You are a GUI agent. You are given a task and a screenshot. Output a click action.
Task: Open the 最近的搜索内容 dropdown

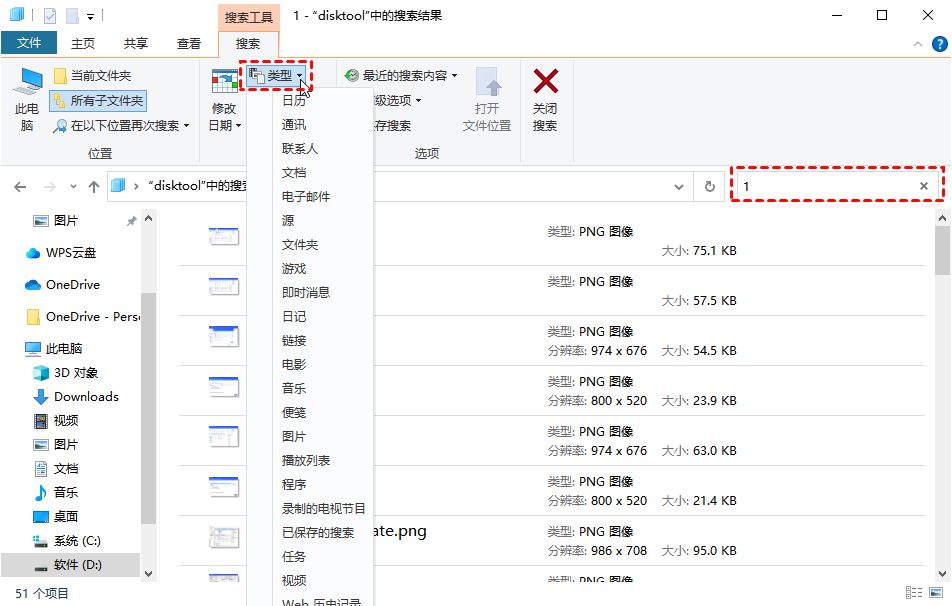tap(399, 74)
